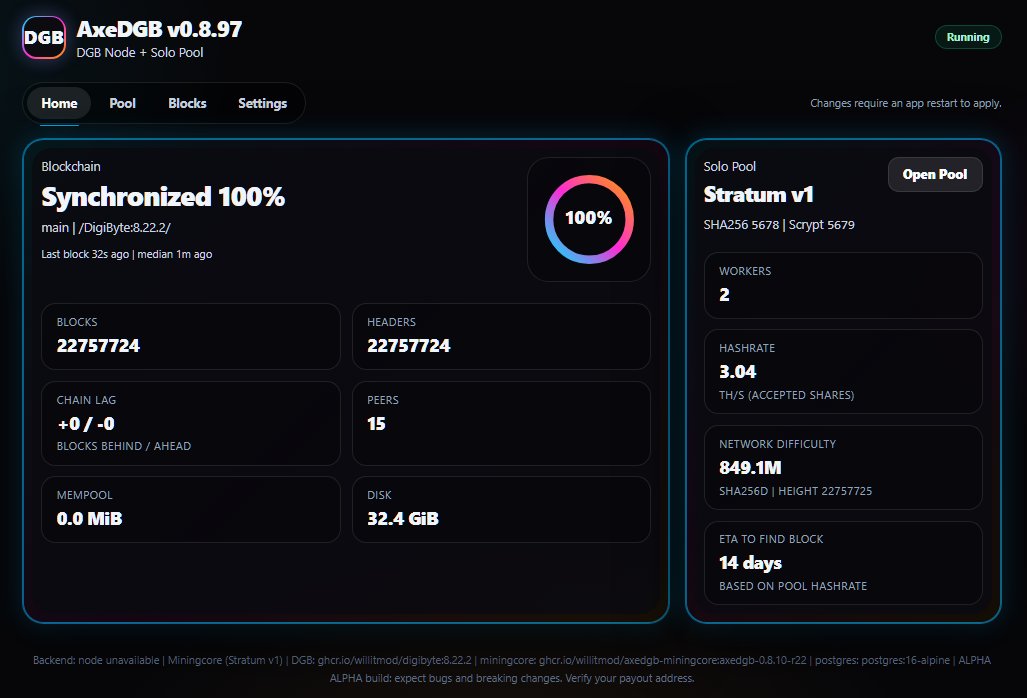Click the DISK value 32.4 GiB

[403, 519]
